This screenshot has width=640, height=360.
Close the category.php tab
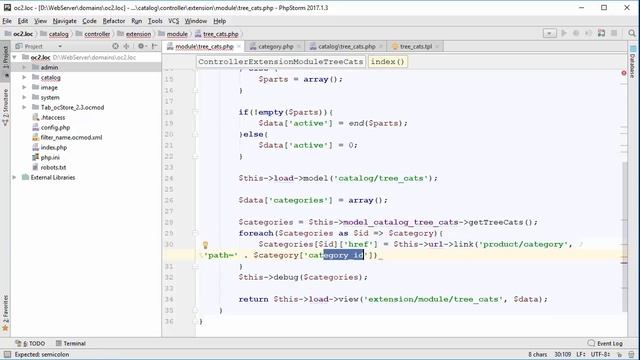299,47
